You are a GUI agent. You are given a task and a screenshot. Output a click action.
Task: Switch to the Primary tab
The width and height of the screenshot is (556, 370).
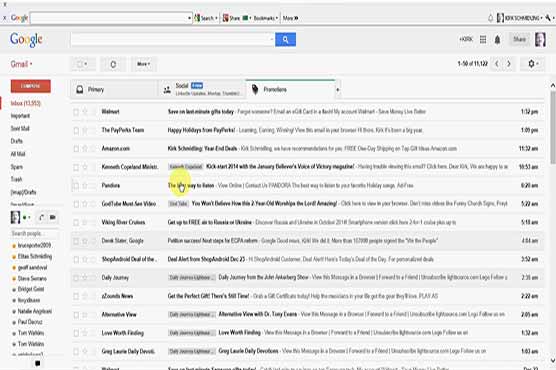[113, 89]
